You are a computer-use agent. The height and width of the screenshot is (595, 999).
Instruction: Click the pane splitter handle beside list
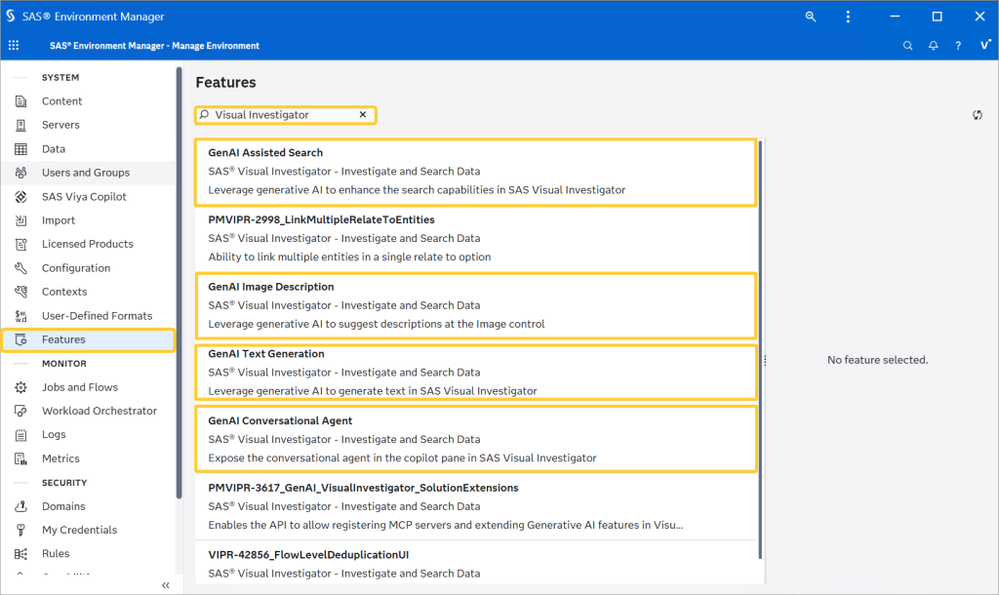765,361
